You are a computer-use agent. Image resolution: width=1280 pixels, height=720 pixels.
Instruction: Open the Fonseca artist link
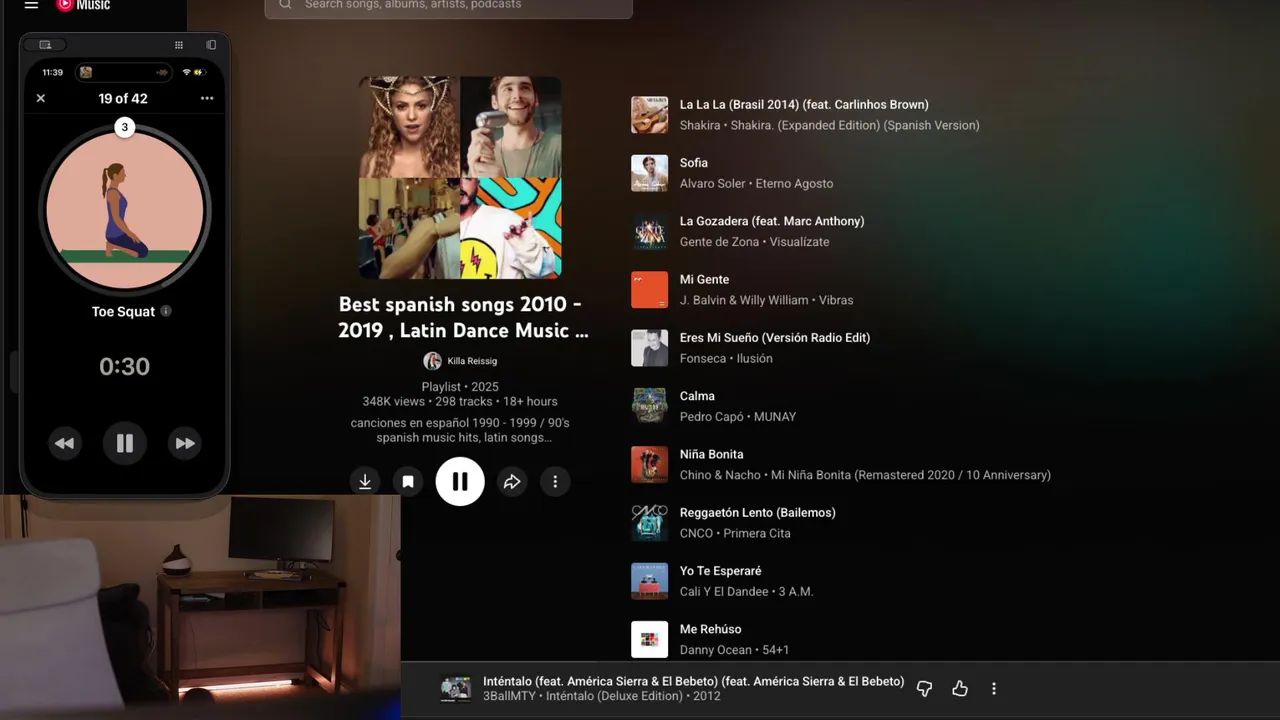coord(703,359)
